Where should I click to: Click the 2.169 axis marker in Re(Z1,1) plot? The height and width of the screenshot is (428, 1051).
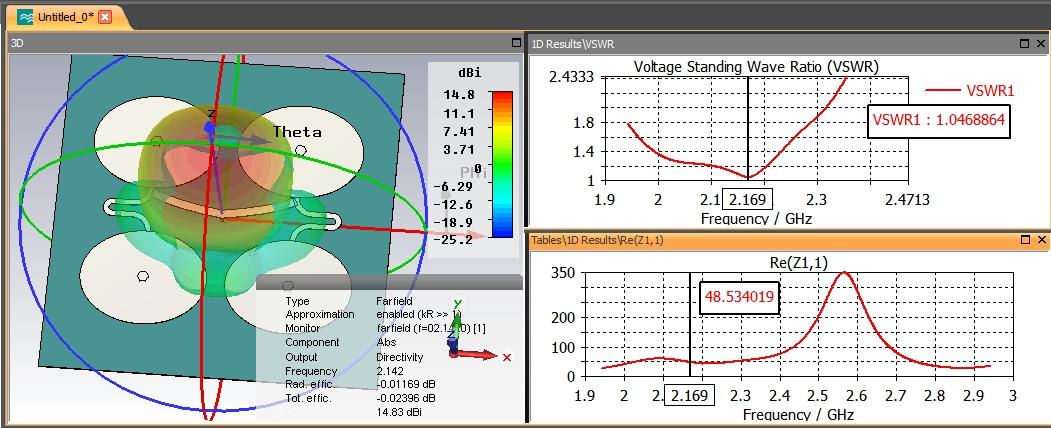pos(690,395)
